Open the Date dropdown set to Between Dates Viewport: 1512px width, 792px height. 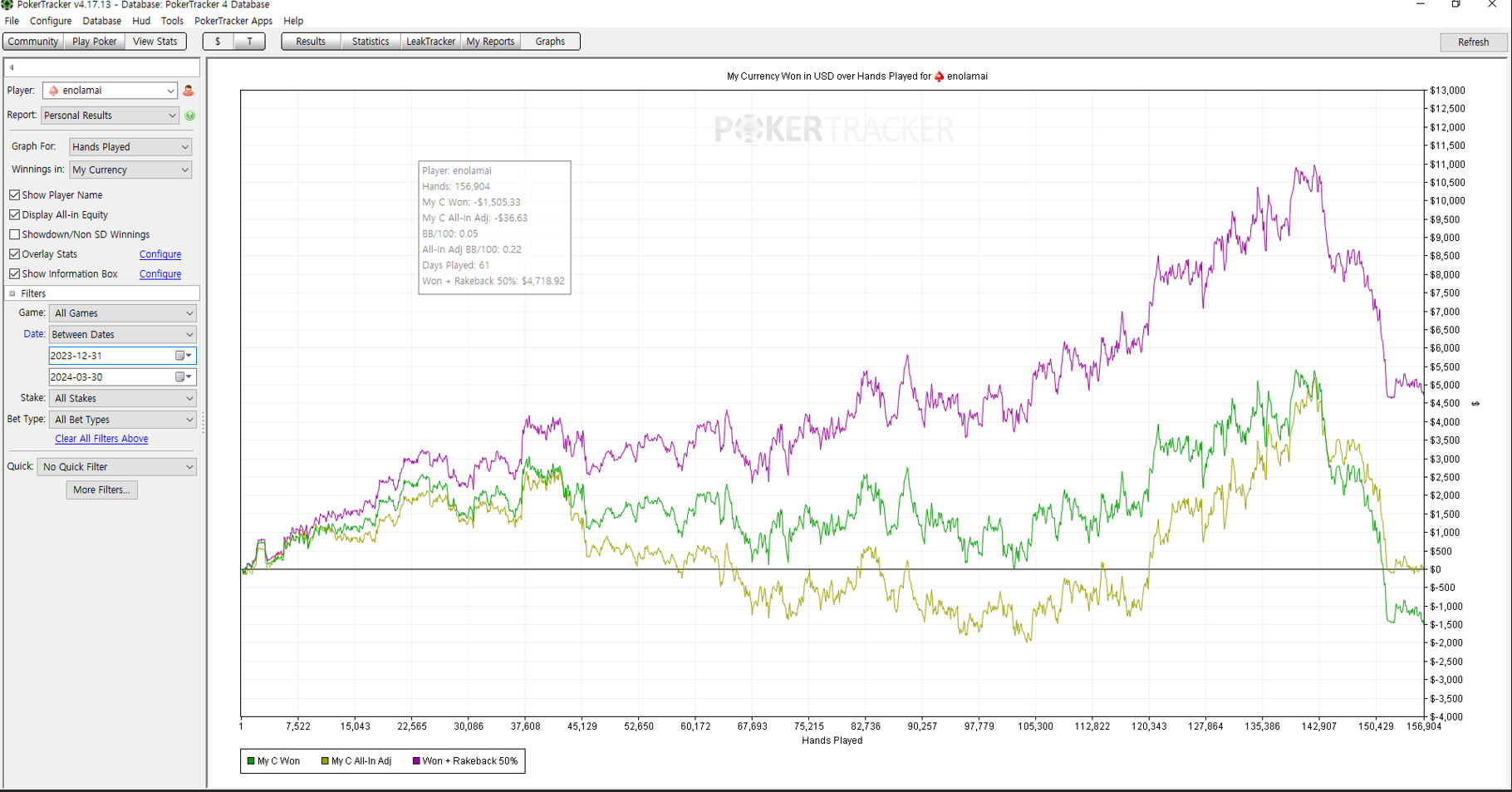[123, 335]
